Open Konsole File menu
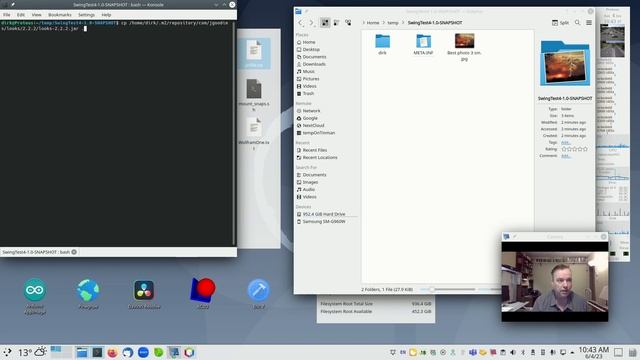 tap(7, 15)
